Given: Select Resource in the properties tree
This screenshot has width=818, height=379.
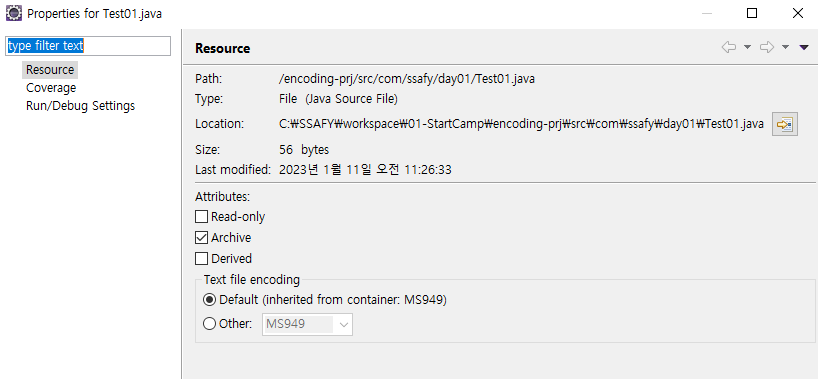Looking at the screenshot, I should [50, 69].
